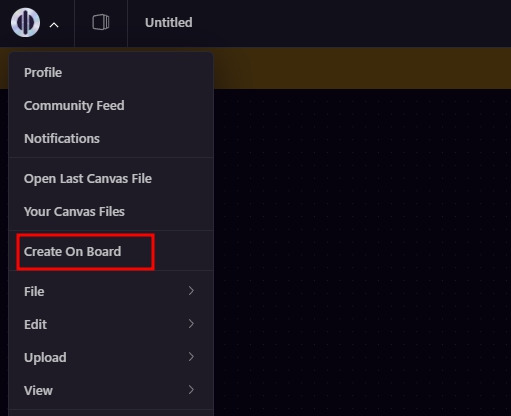The image size is (511, 416).
Task: Expand the arrow next to Edit
Action: point(191,324)
